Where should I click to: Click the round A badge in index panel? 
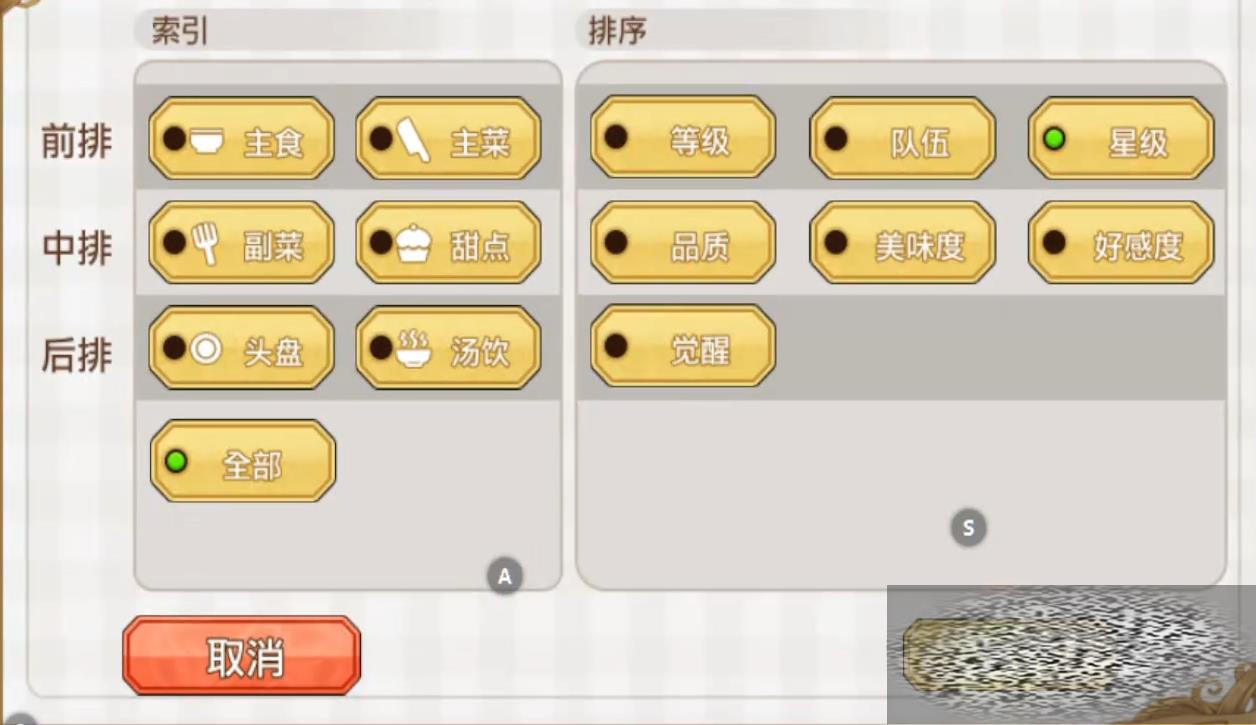(x=505, y=576)
